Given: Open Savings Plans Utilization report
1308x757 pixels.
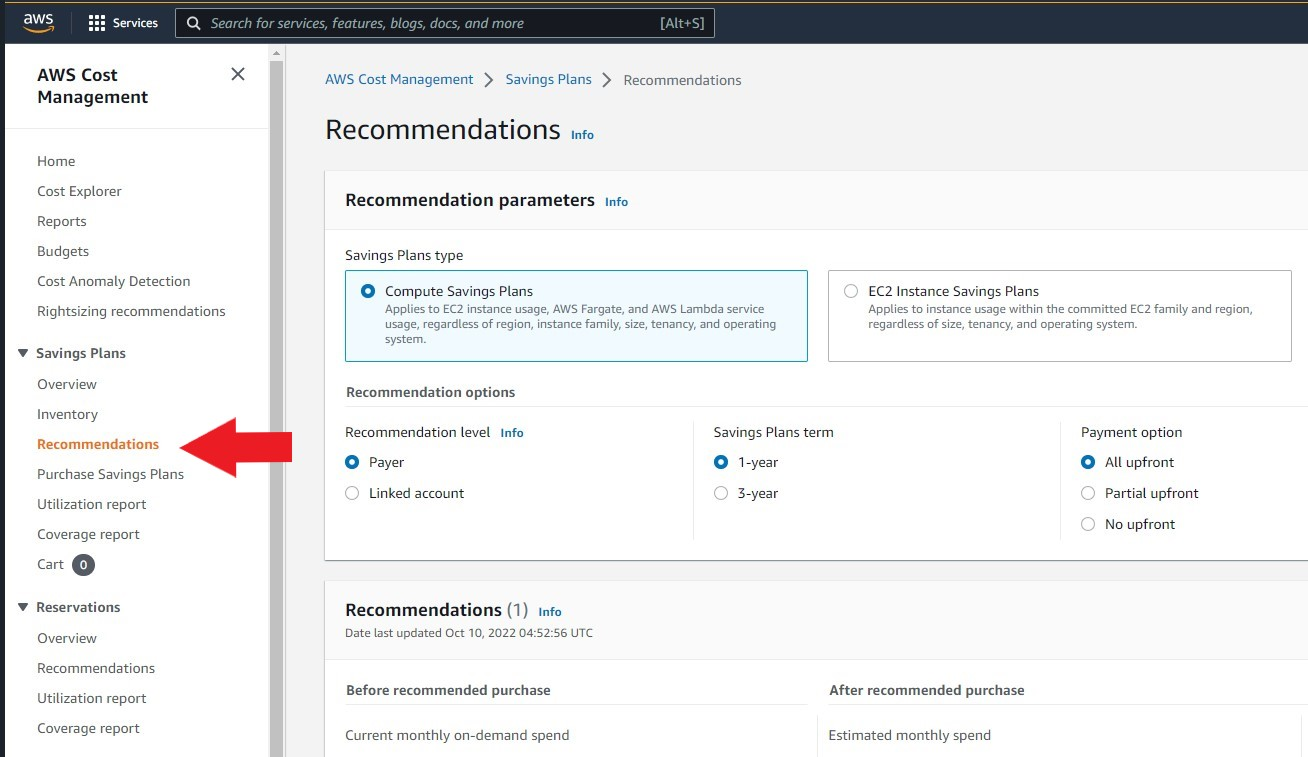Looking at the screenshot, I should pos(92,504).
